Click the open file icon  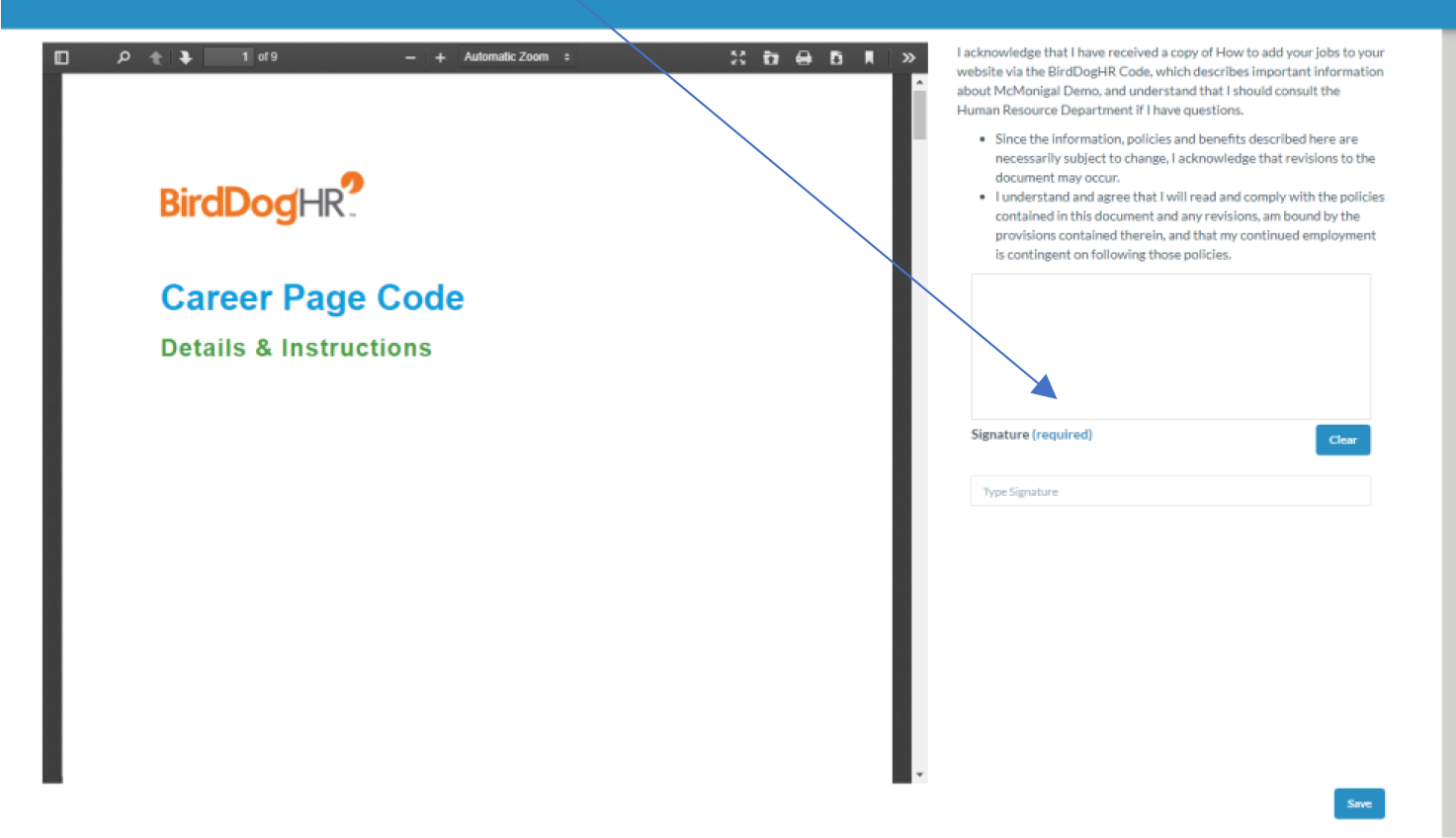tap(771, 57)
